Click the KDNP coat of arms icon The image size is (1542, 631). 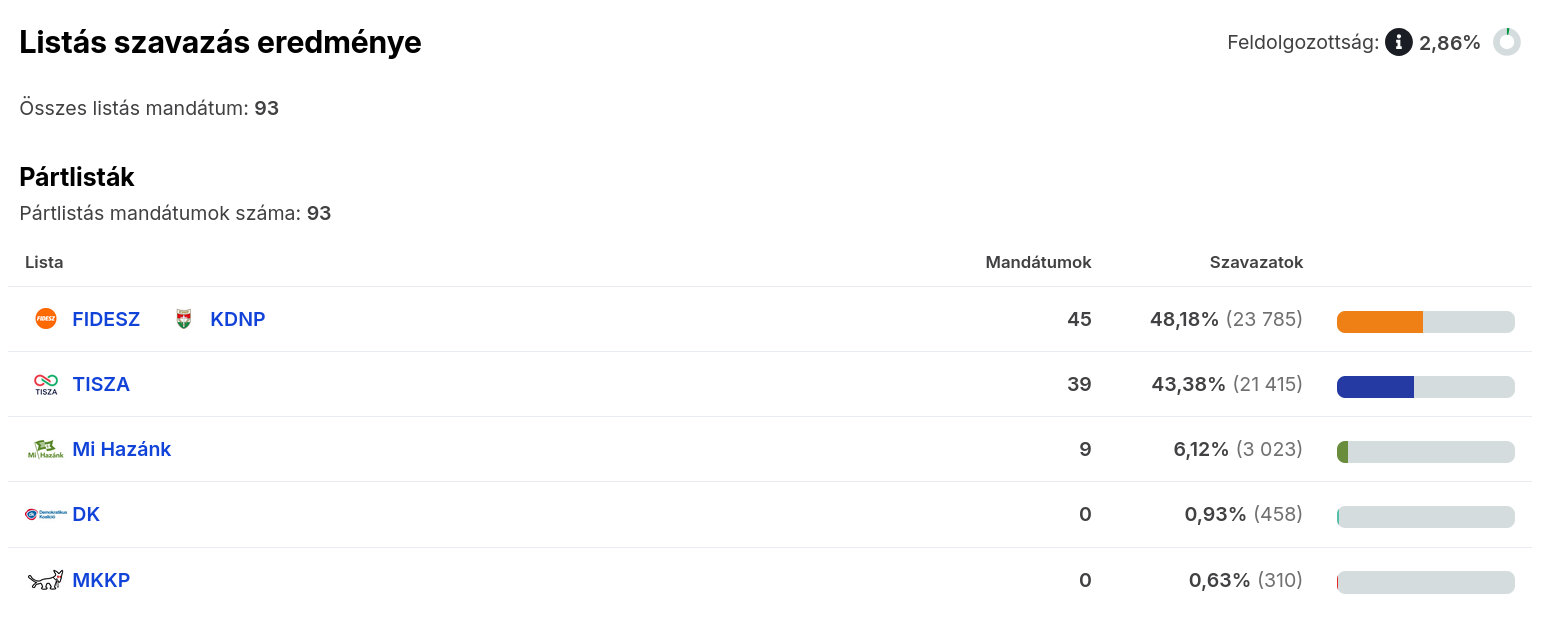[x=184, y=319]
